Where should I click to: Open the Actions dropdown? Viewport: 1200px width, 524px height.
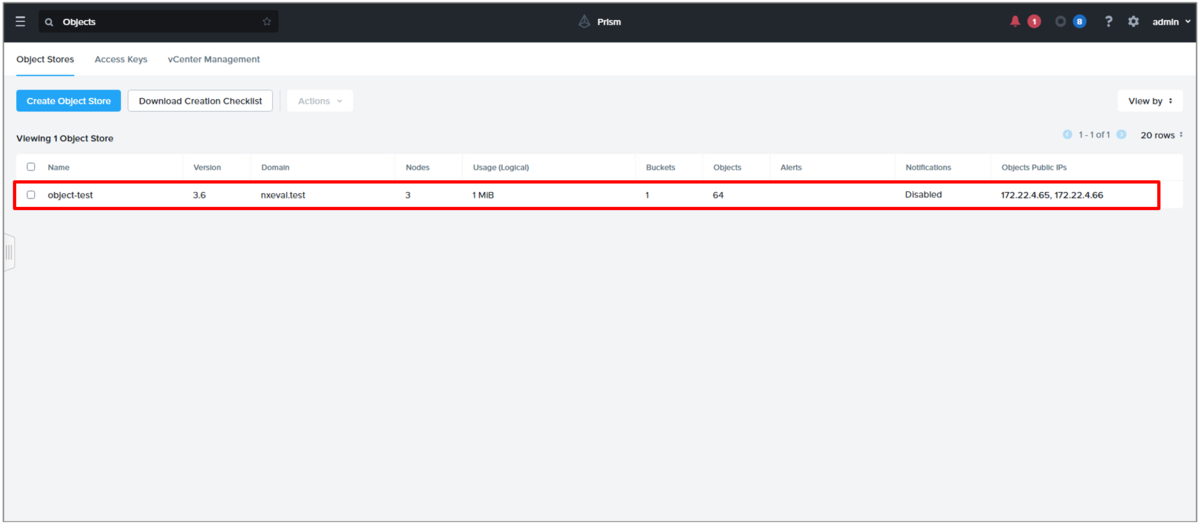320,101
